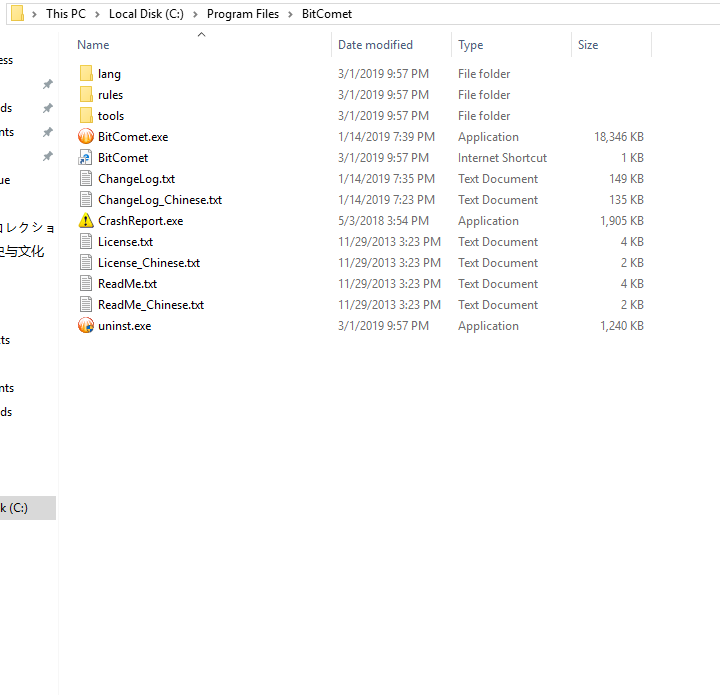The height and width of the screenshot is (695, 720).
Task: Select License_Chinese.txt file name
Action: click(149, 263)
